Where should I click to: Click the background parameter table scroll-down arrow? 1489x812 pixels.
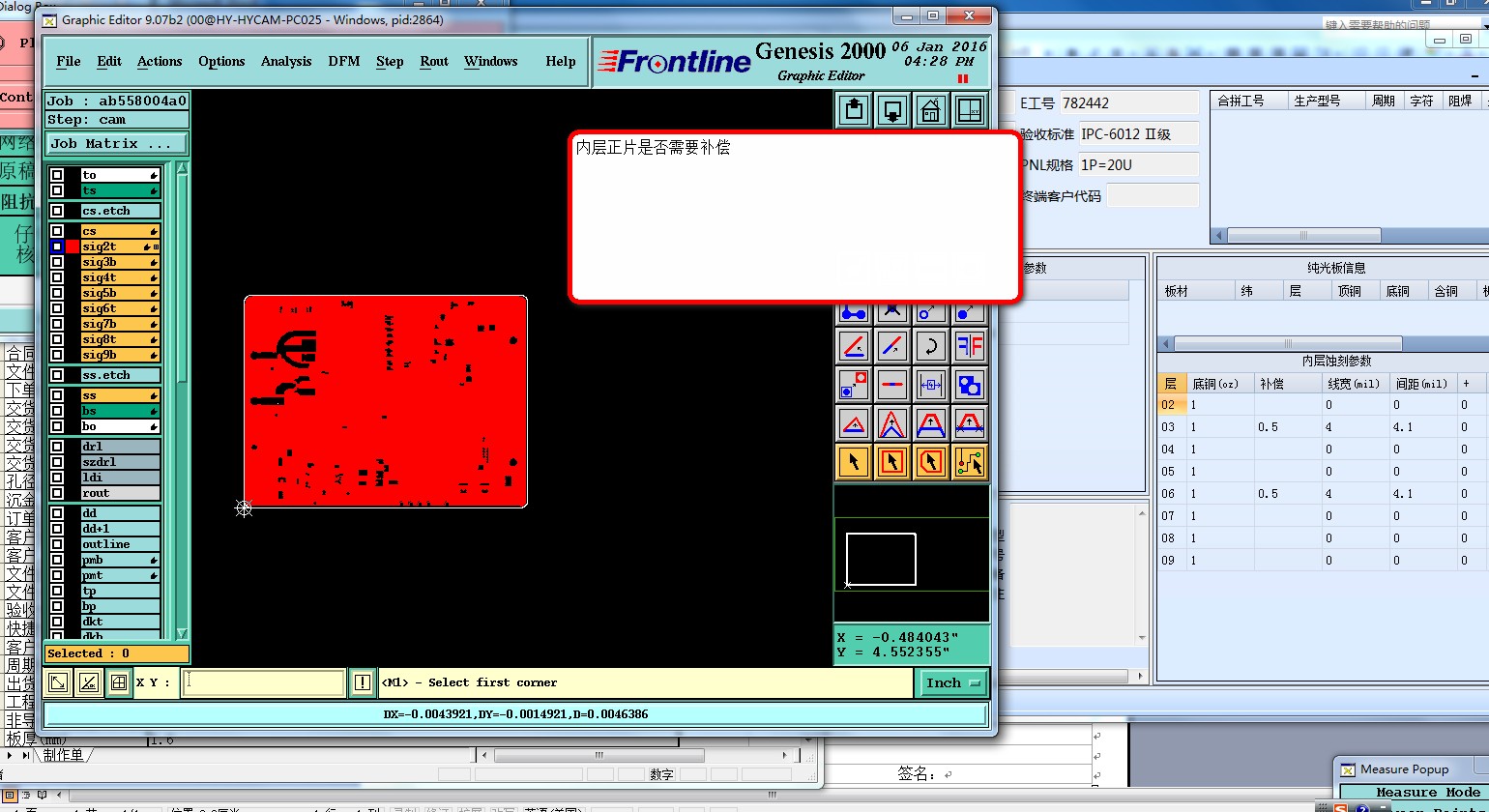pos(1141,638)
